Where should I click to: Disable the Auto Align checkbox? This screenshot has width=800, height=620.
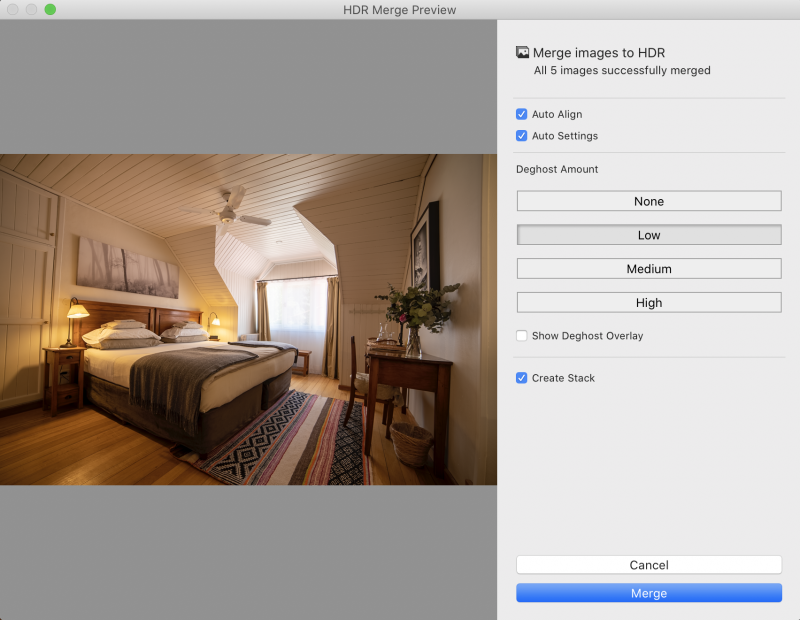[x=522, y=115]
